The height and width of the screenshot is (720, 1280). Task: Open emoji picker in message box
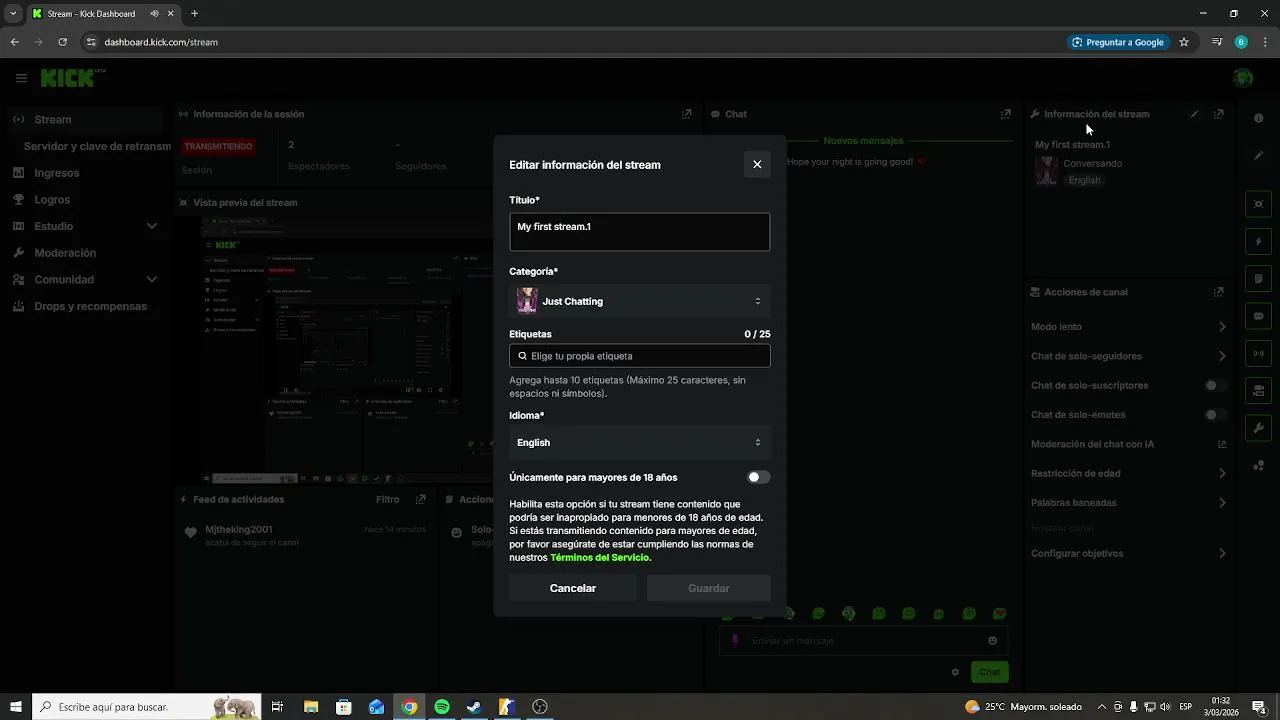pos(992,641)
